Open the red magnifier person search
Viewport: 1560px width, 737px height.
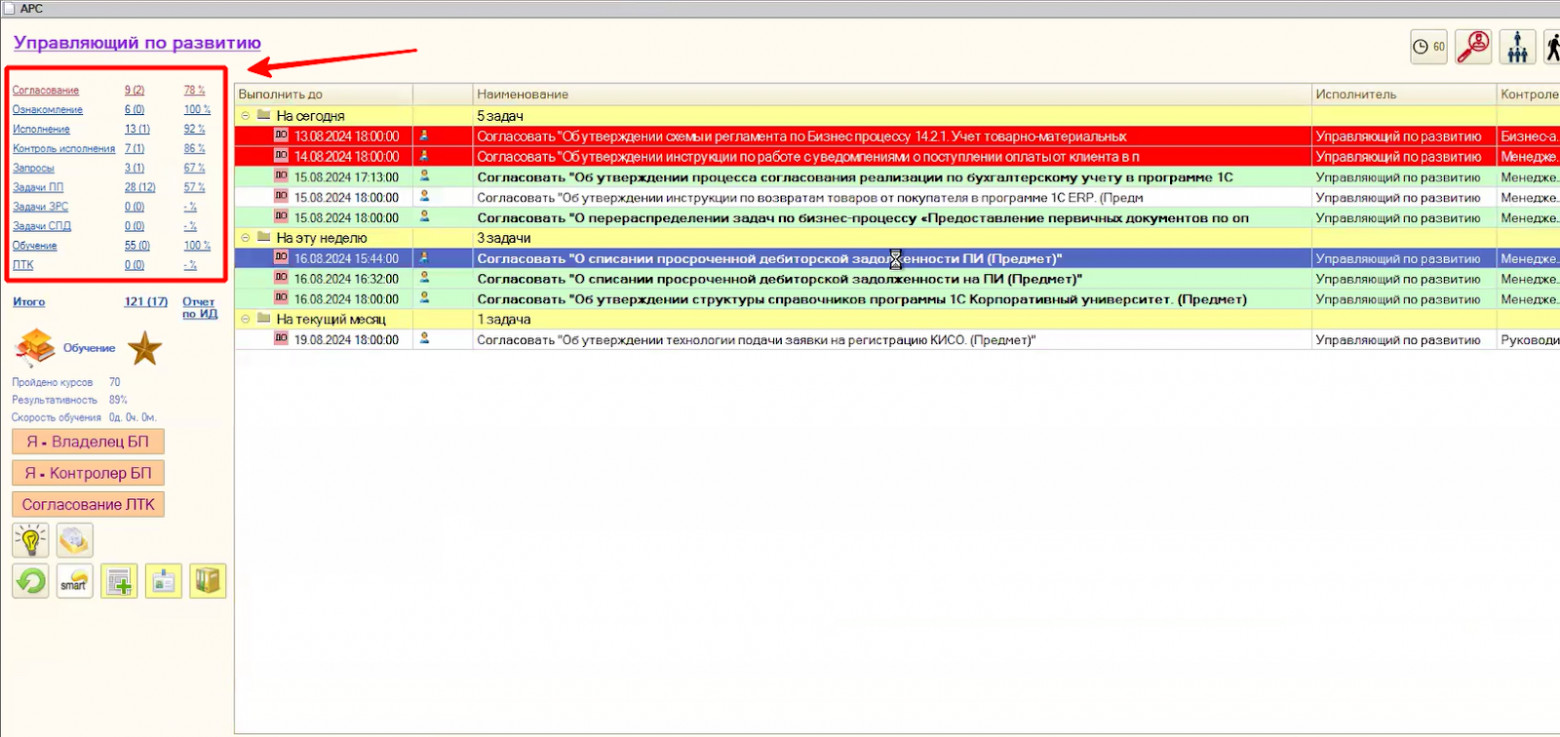[1473, 46]
